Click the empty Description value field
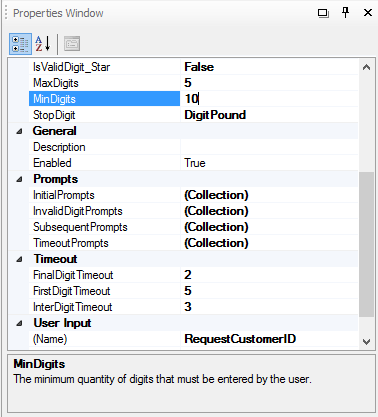Screen dimensions: 378x417 pyautogui.click(x=269, y=147)
